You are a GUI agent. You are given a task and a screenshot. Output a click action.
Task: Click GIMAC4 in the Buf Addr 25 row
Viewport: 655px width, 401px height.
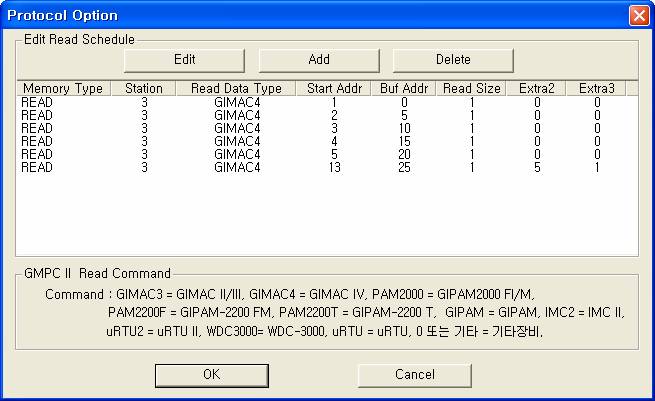tap(237, 167)
